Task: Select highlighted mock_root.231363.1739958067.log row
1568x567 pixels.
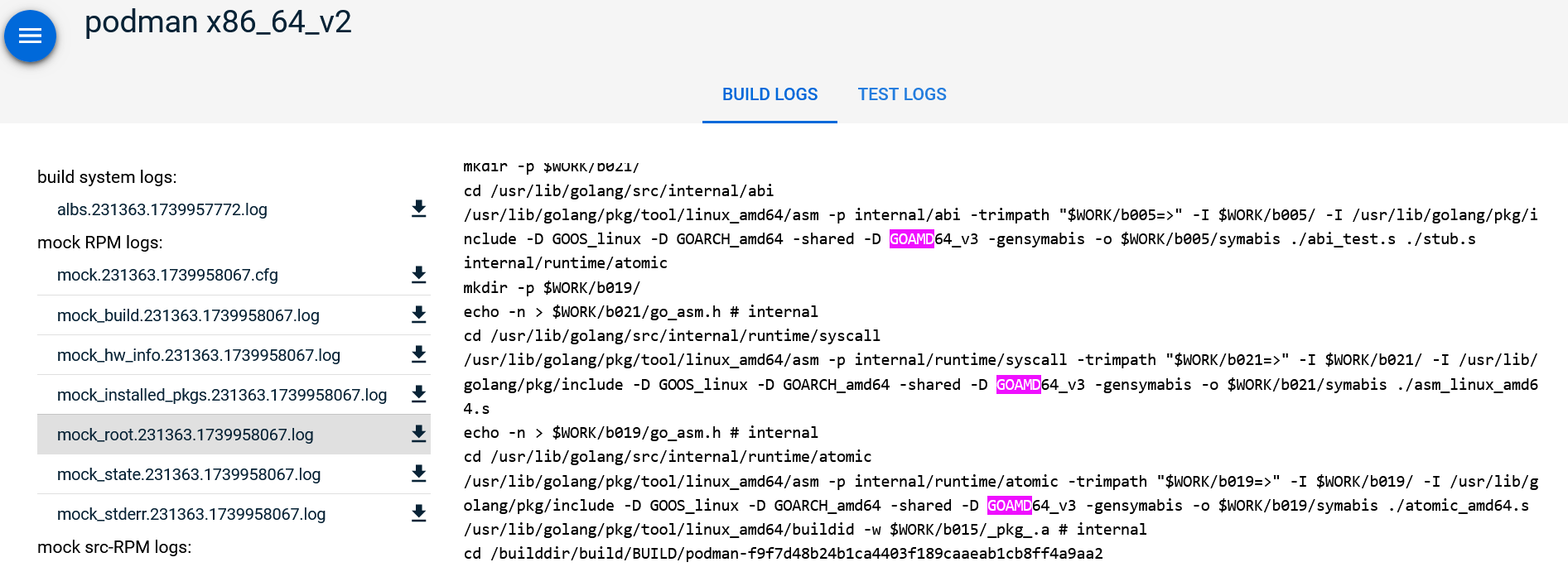Action: click(234, 435)
